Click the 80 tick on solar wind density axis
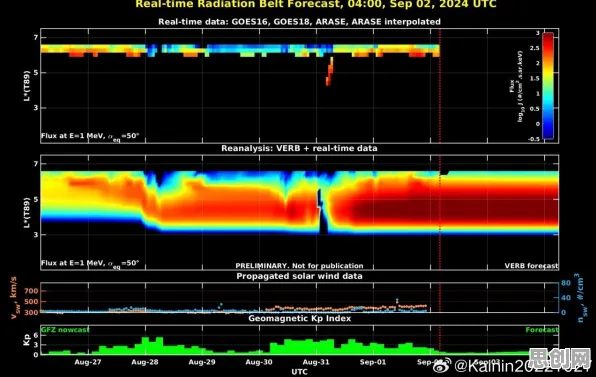The image size is (596, 377). (566, 283)
